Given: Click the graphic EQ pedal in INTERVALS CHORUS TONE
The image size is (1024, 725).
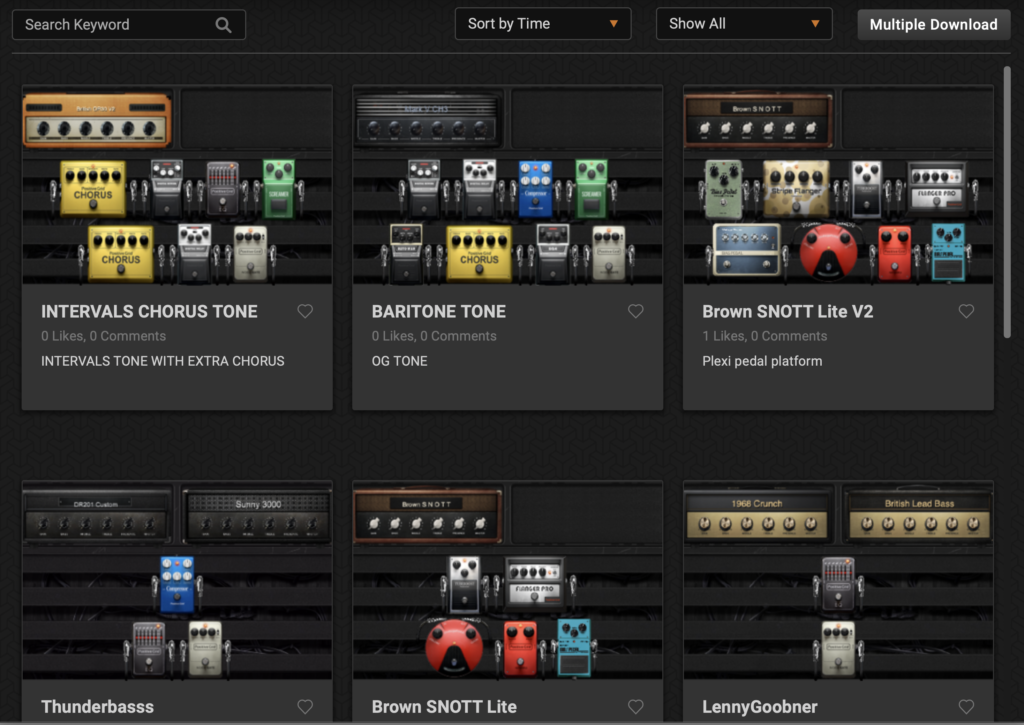Looking at the screenshot, I should coord(223,189).
